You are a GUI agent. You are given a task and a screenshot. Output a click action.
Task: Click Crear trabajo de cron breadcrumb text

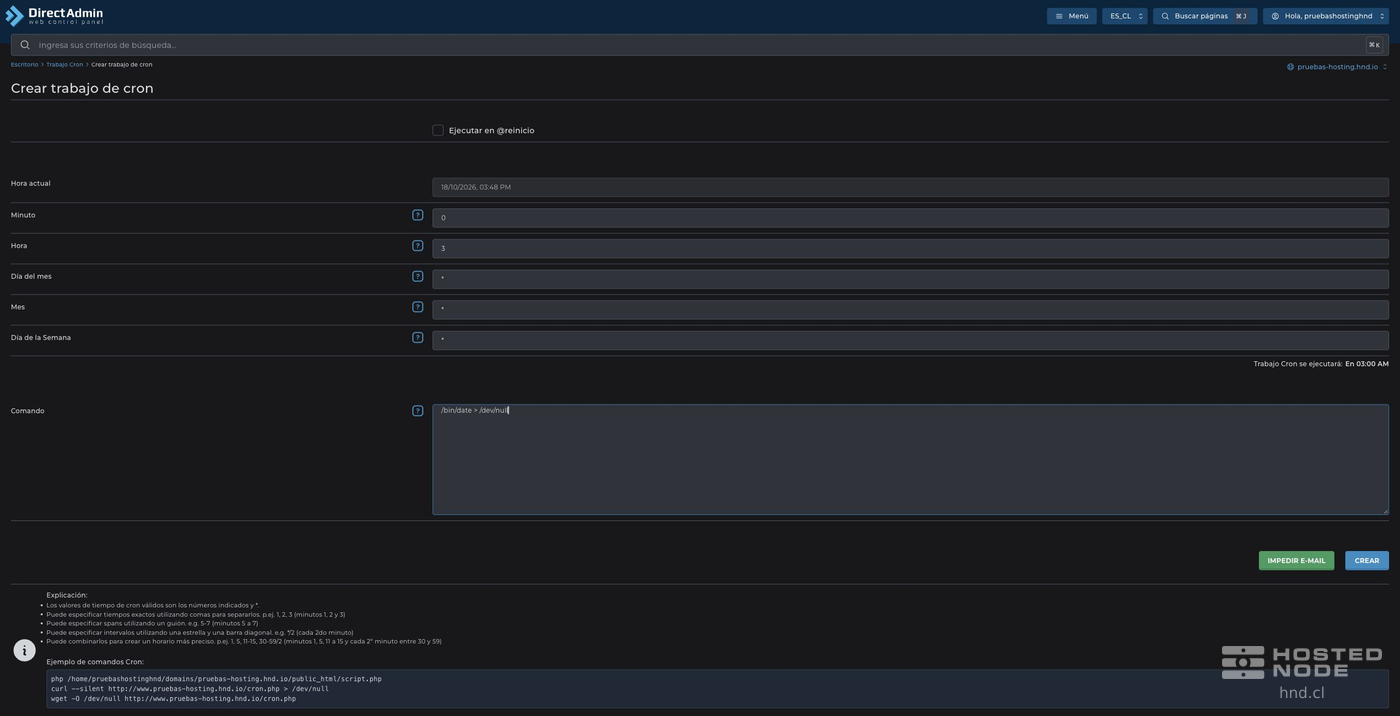pos(122,65)
